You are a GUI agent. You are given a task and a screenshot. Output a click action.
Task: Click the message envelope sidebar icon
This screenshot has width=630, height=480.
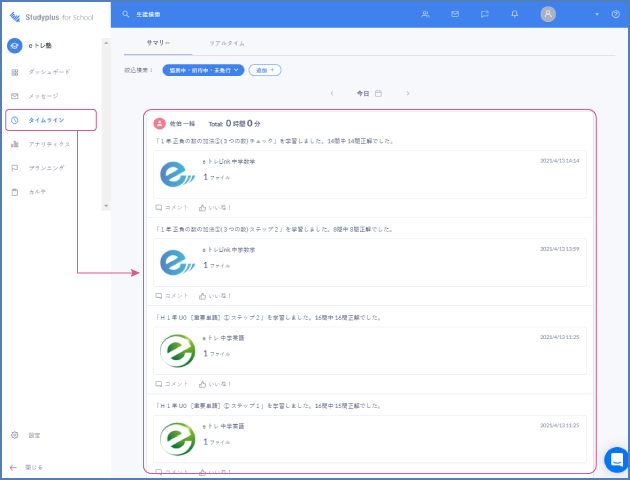pyautogui.click(x=15, y=96)
